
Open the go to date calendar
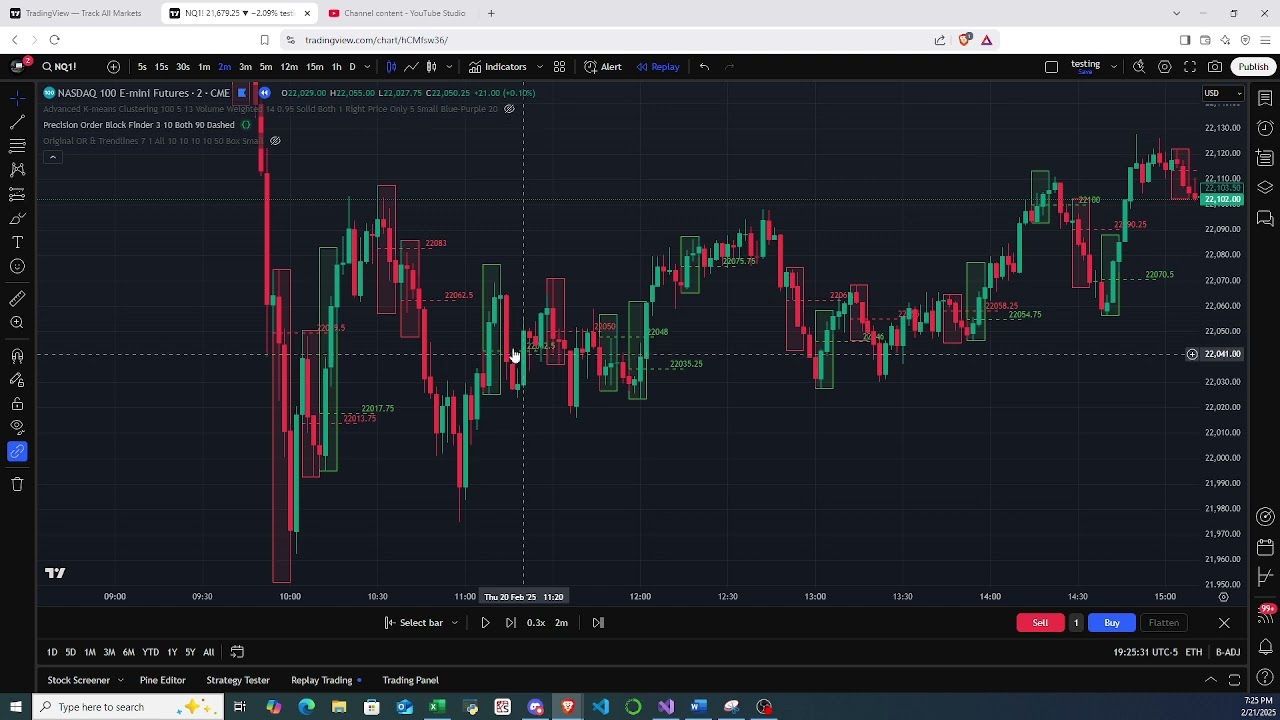click(x=237, y=652)
